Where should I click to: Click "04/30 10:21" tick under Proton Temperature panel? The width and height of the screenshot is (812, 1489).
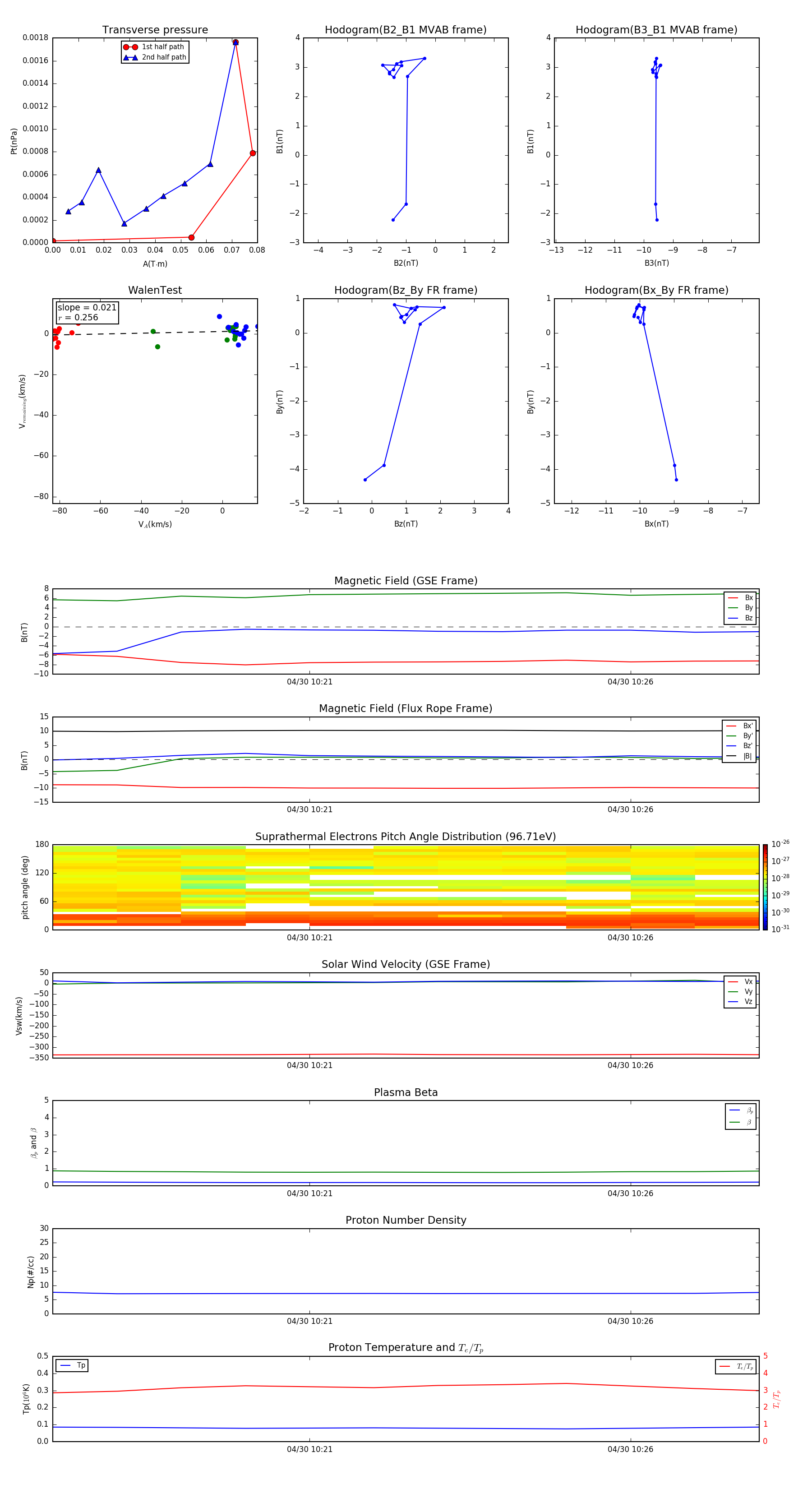click(x=310, y=1449)
